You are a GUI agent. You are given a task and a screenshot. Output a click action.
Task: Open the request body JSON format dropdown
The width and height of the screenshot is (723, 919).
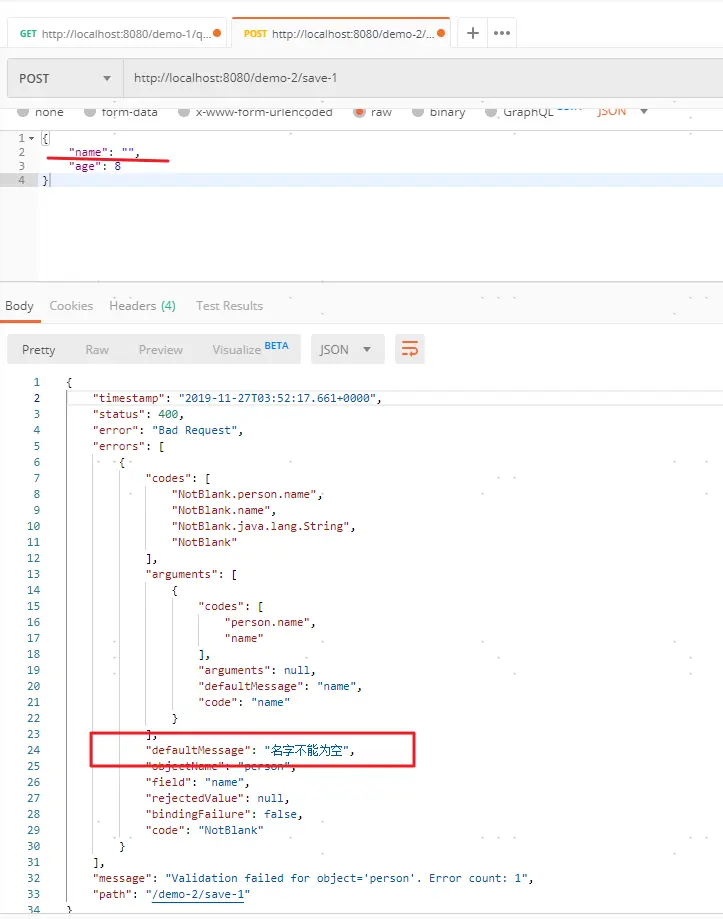[x=622, y=111]
